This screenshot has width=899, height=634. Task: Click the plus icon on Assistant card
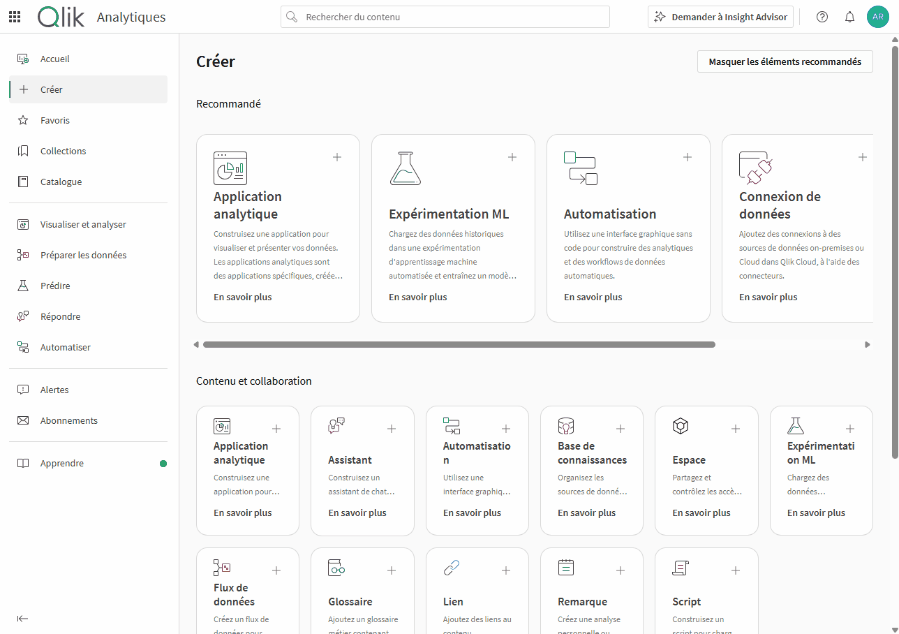[391, 428]
